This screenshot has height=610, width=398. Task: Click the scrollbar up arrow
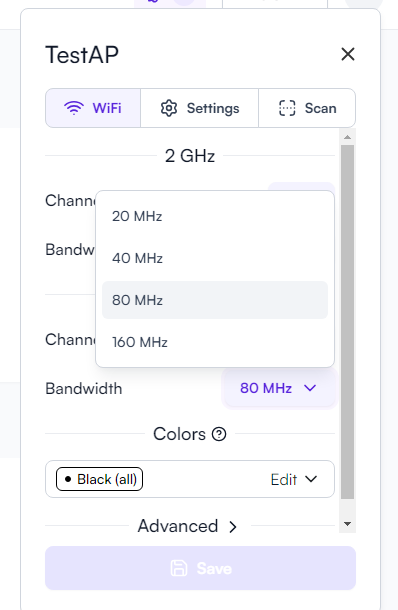point(347,137)
